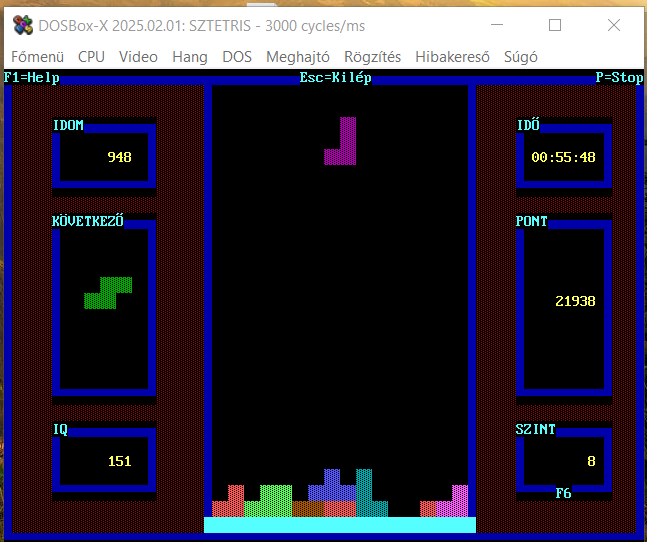Open the Video menu
Screen dimensions: 647x542
pos(138,57)
